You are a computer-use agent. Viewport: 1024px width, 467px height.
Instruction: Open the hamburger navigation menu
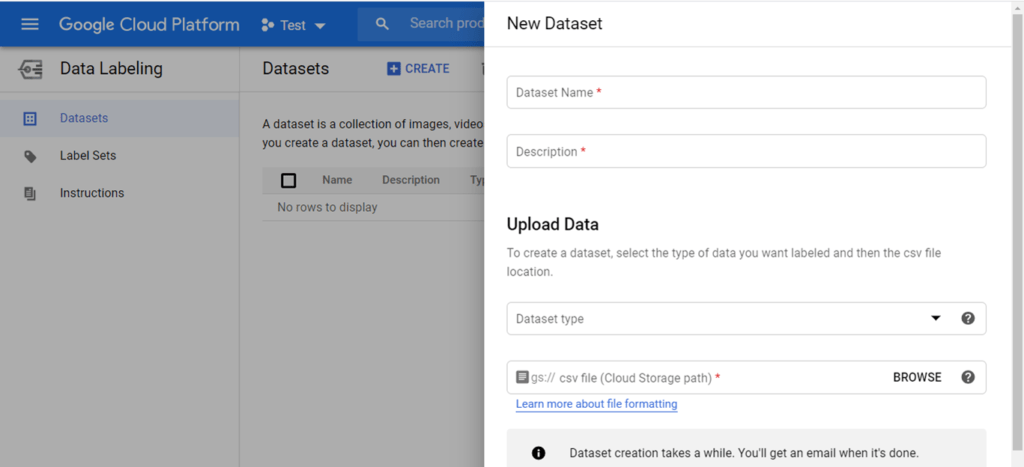[x=30, y=25]
